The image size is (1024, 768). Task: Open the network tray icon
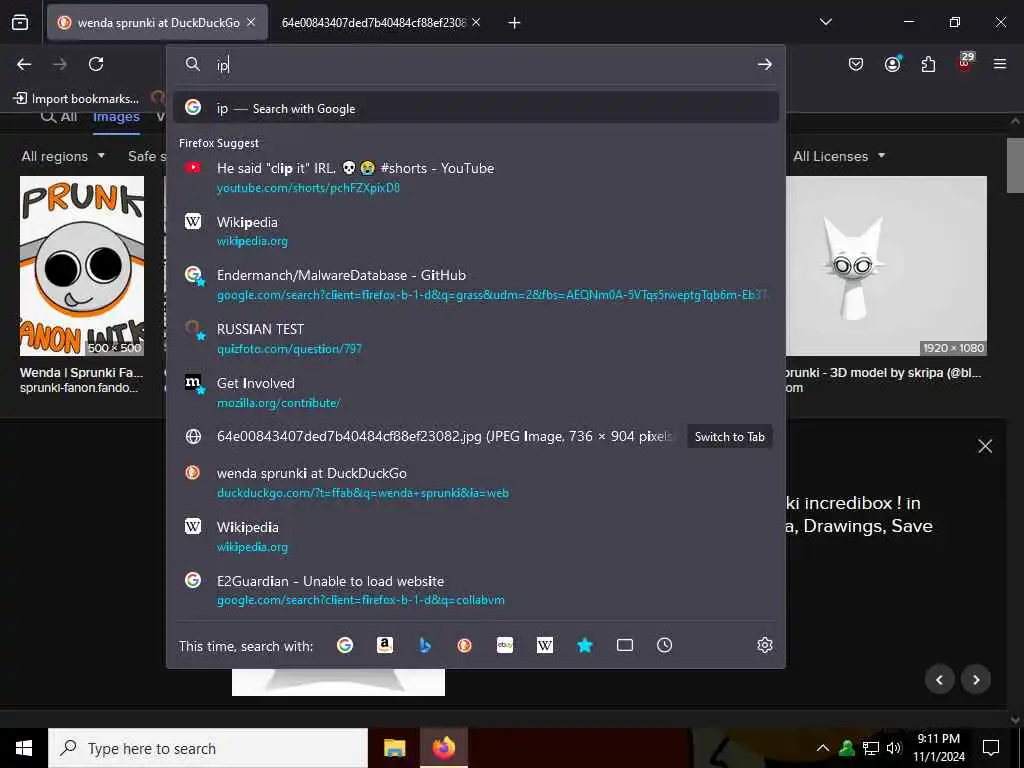[871, 748]
